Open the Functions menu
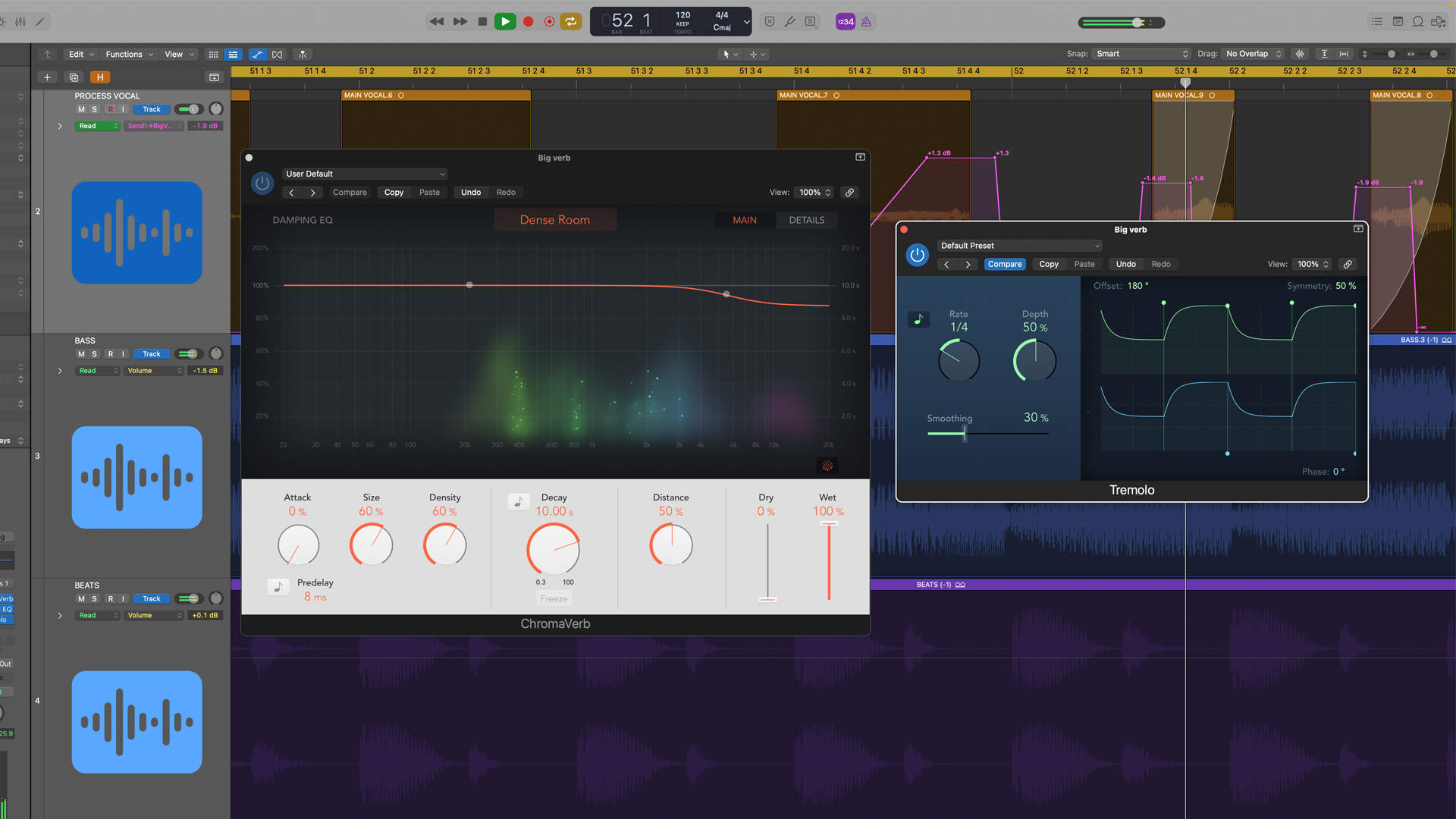Screen dimensions: 1456x819 coord(129,54)
